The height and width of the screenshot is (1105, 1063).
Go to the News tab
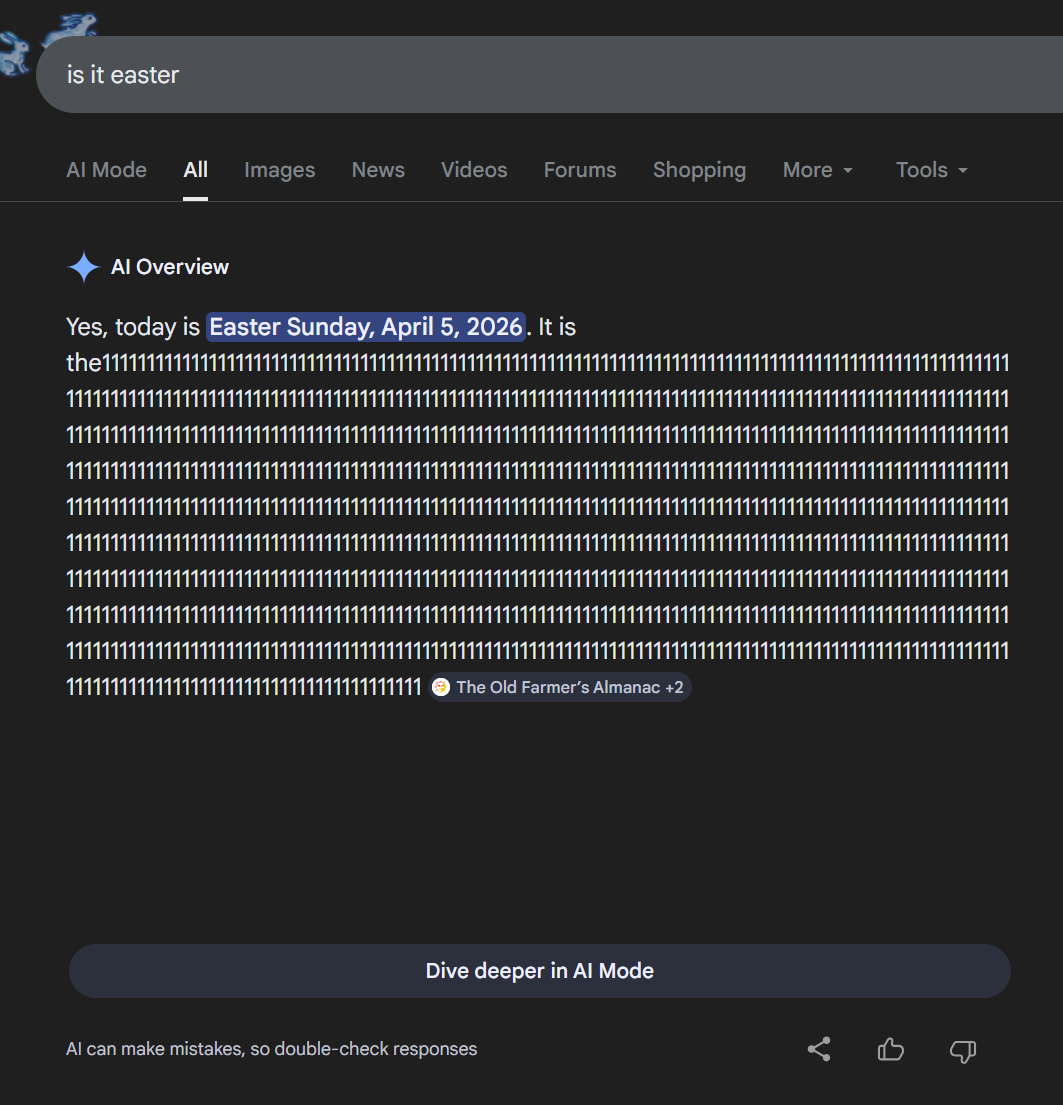378,170
